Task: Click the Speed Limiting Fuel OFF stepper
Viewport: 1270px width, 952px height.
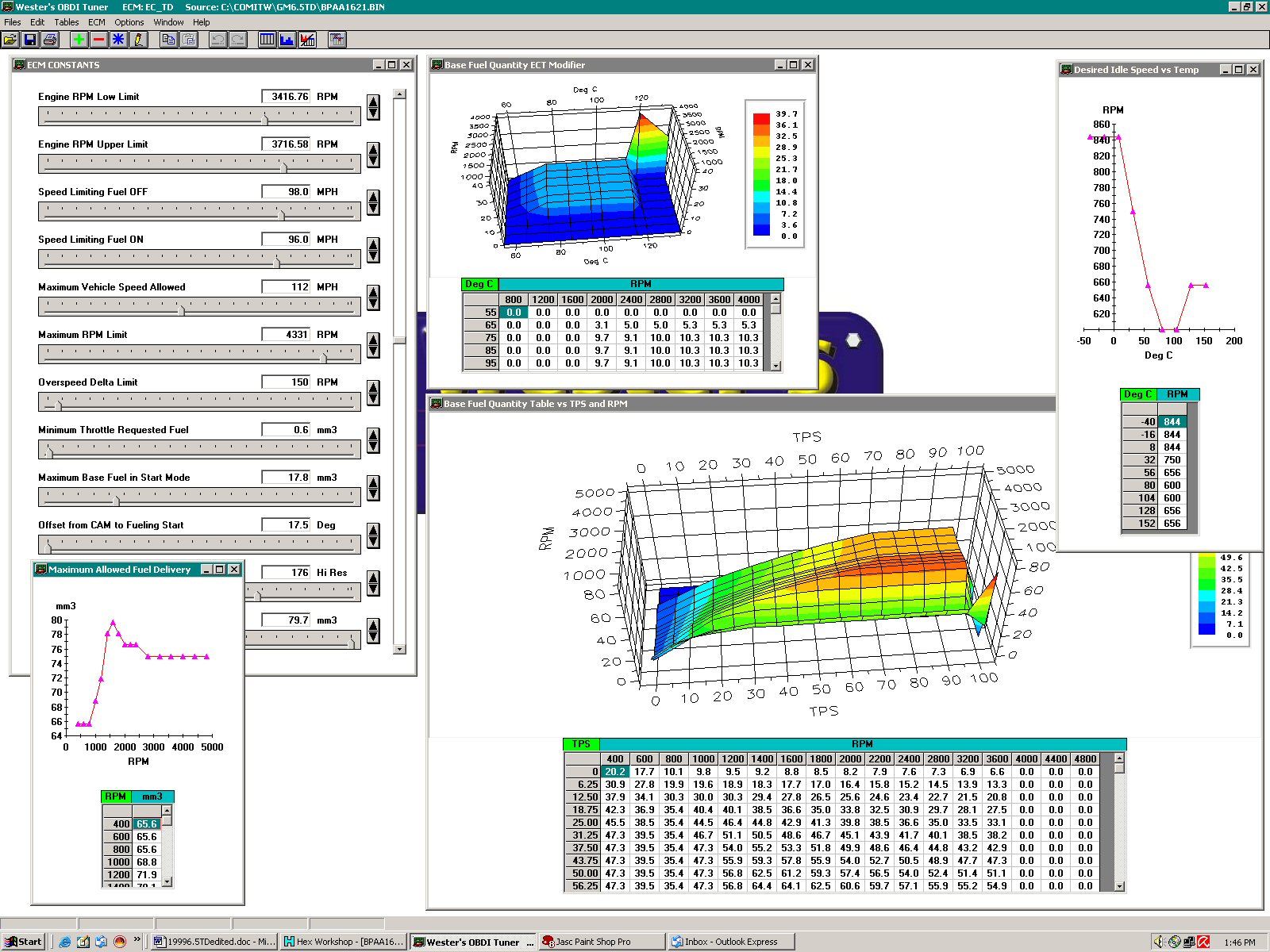Action: click(x=373, y=202)
